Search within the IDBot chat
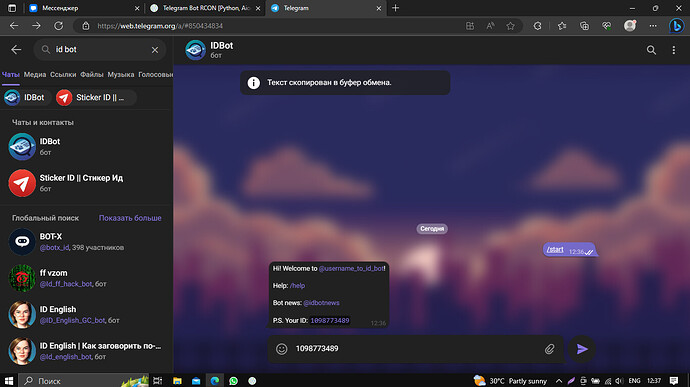This screenshot has height=387, width=690. point(651,50)
